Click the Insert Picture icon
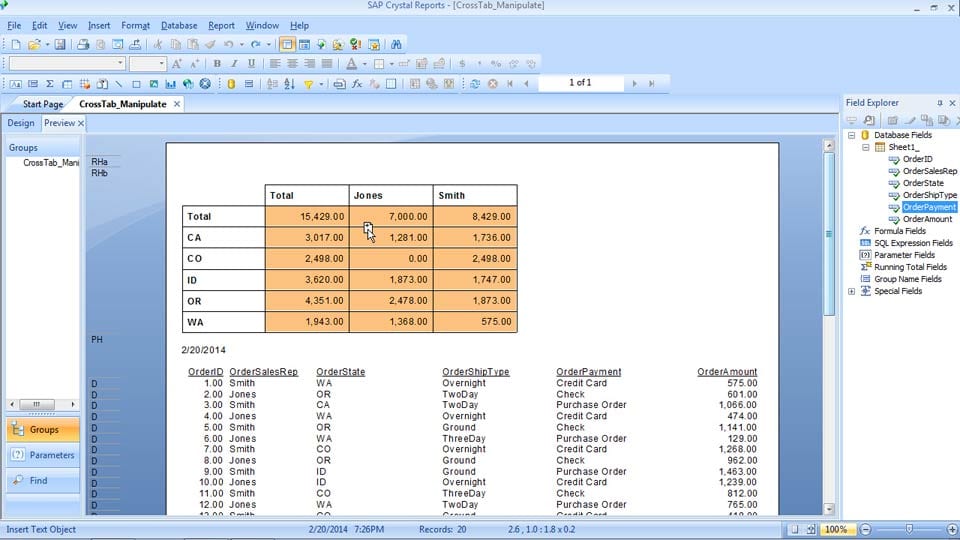 (154, 84)
